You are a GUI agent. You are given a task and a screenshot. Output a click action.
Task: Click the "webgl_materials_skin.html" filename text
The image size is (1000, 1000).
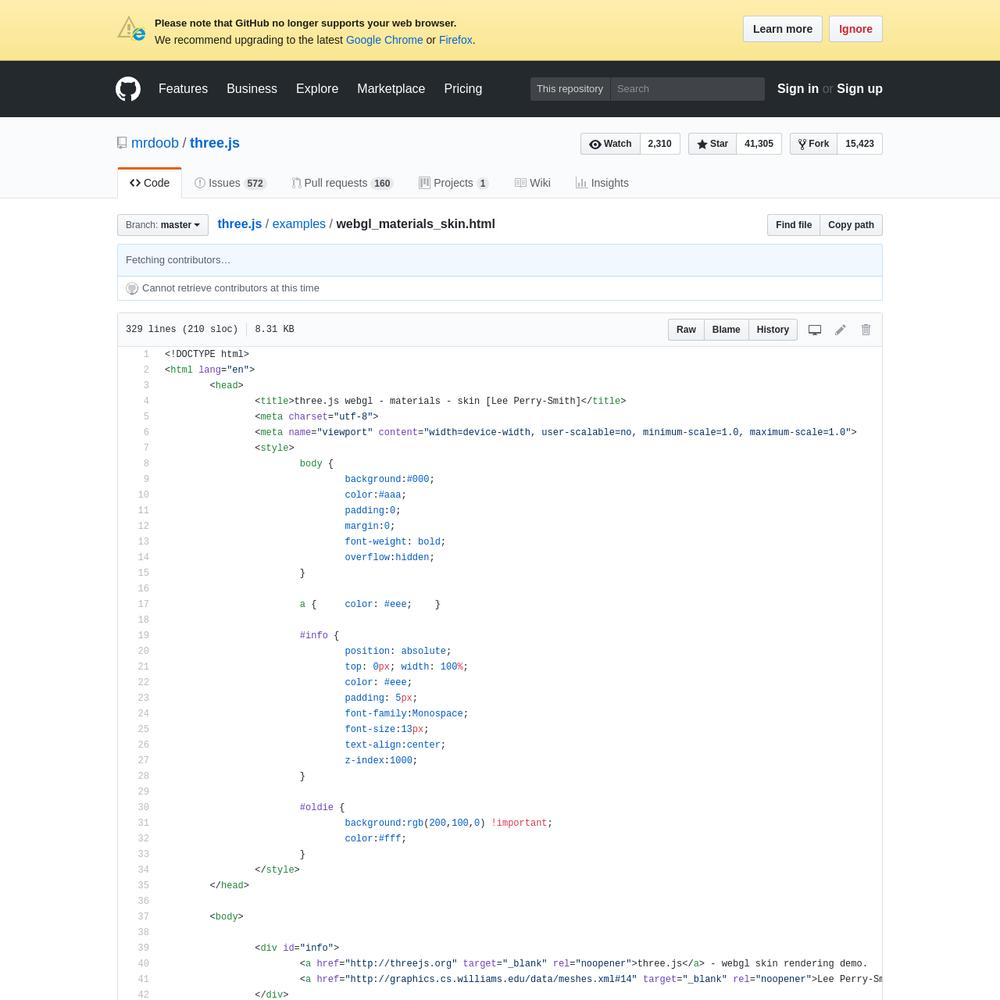pyautogui.click(x=416, y=224)
